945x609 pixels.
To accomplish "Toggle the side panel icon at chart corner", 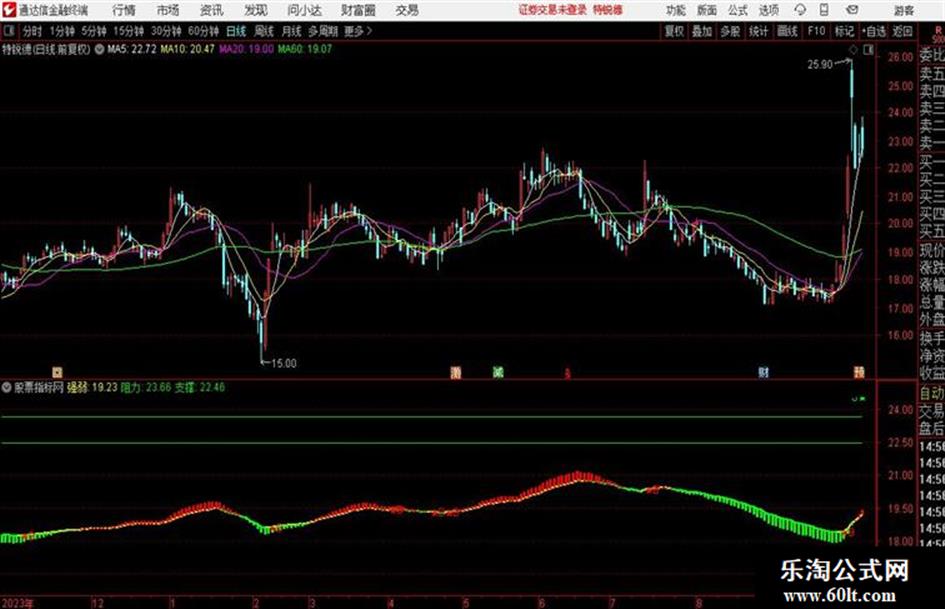I will coord(868,50).
